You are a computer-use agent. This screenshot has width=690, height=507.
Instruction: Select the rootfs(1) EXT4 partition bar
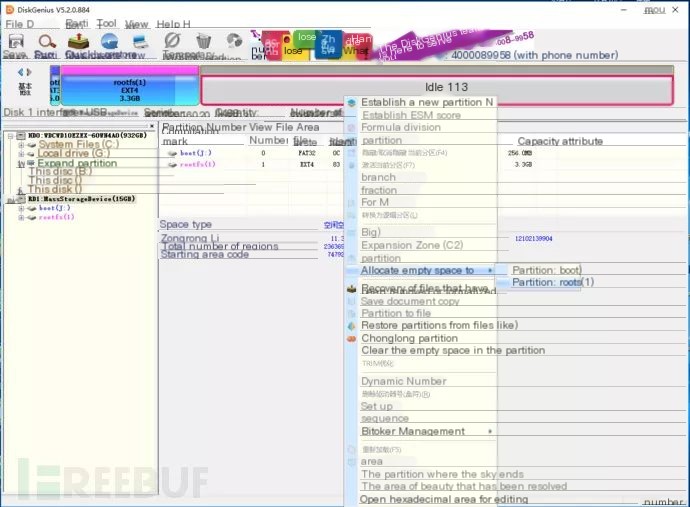[x=130, y=90]
